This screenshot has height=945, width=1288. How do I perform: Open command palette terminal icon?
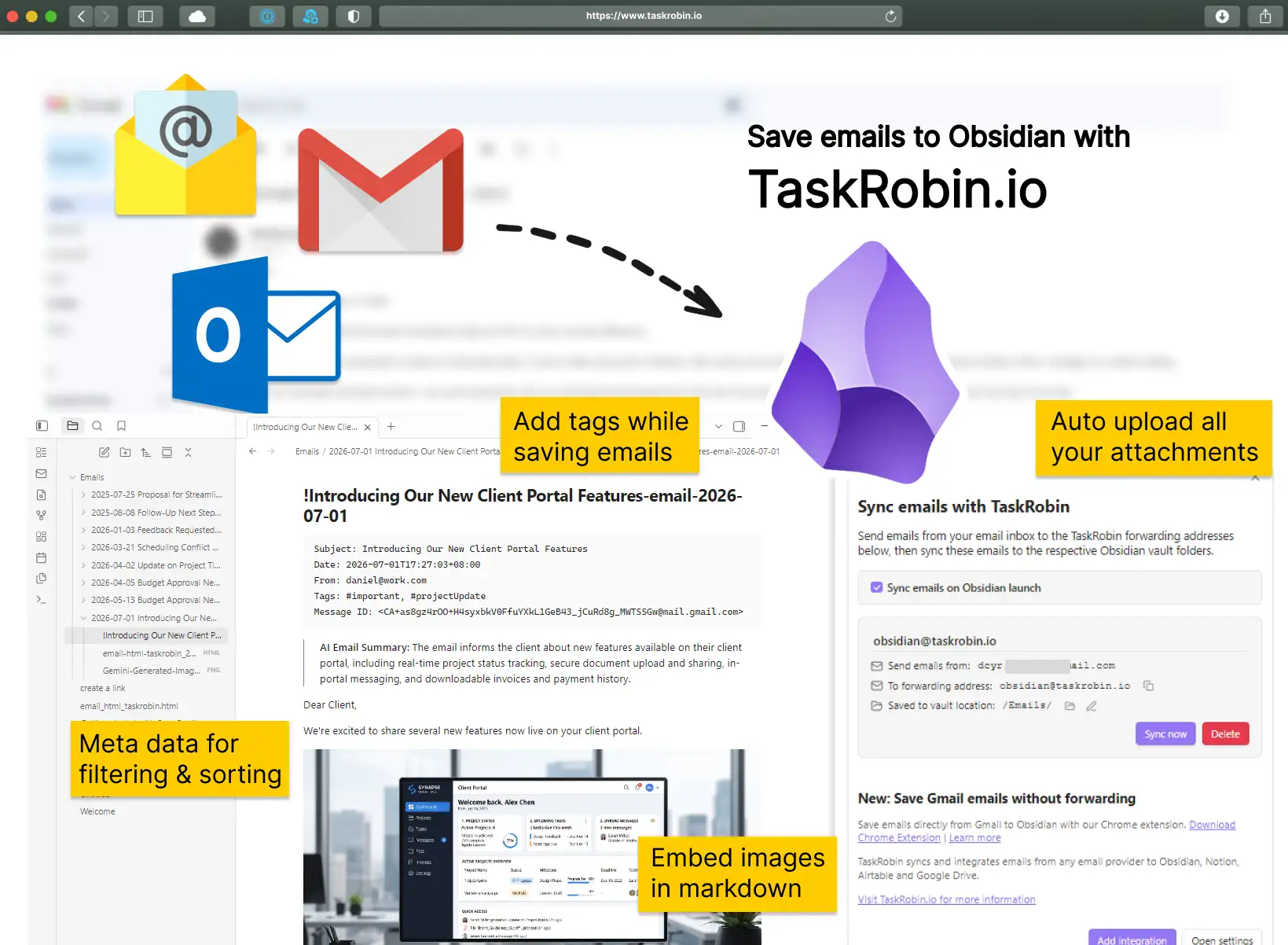pyautogui.click(x=42, y=600)
